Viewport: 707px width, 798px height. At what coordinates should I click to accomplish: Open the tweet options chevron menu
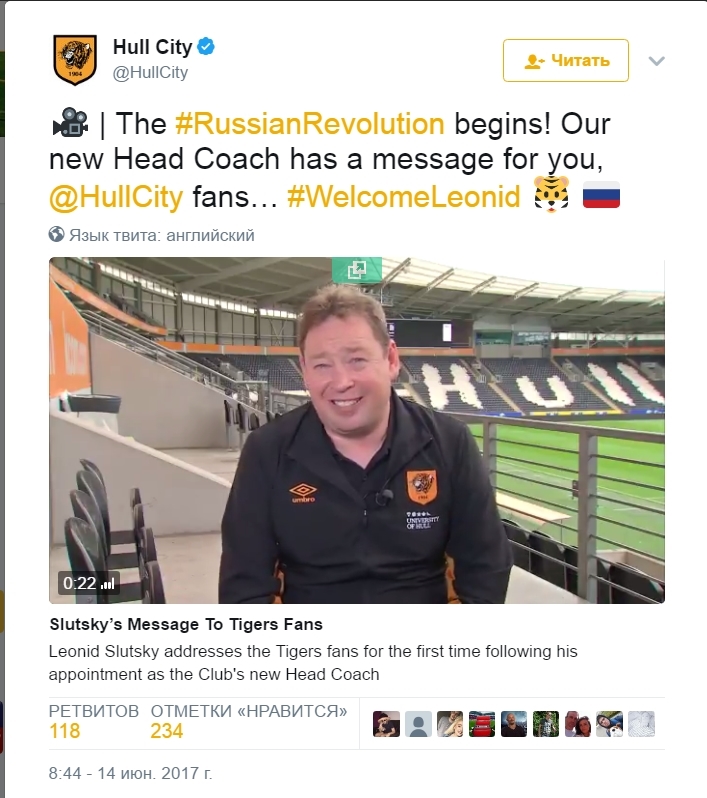pyautogui.click(x=657, y=61)
